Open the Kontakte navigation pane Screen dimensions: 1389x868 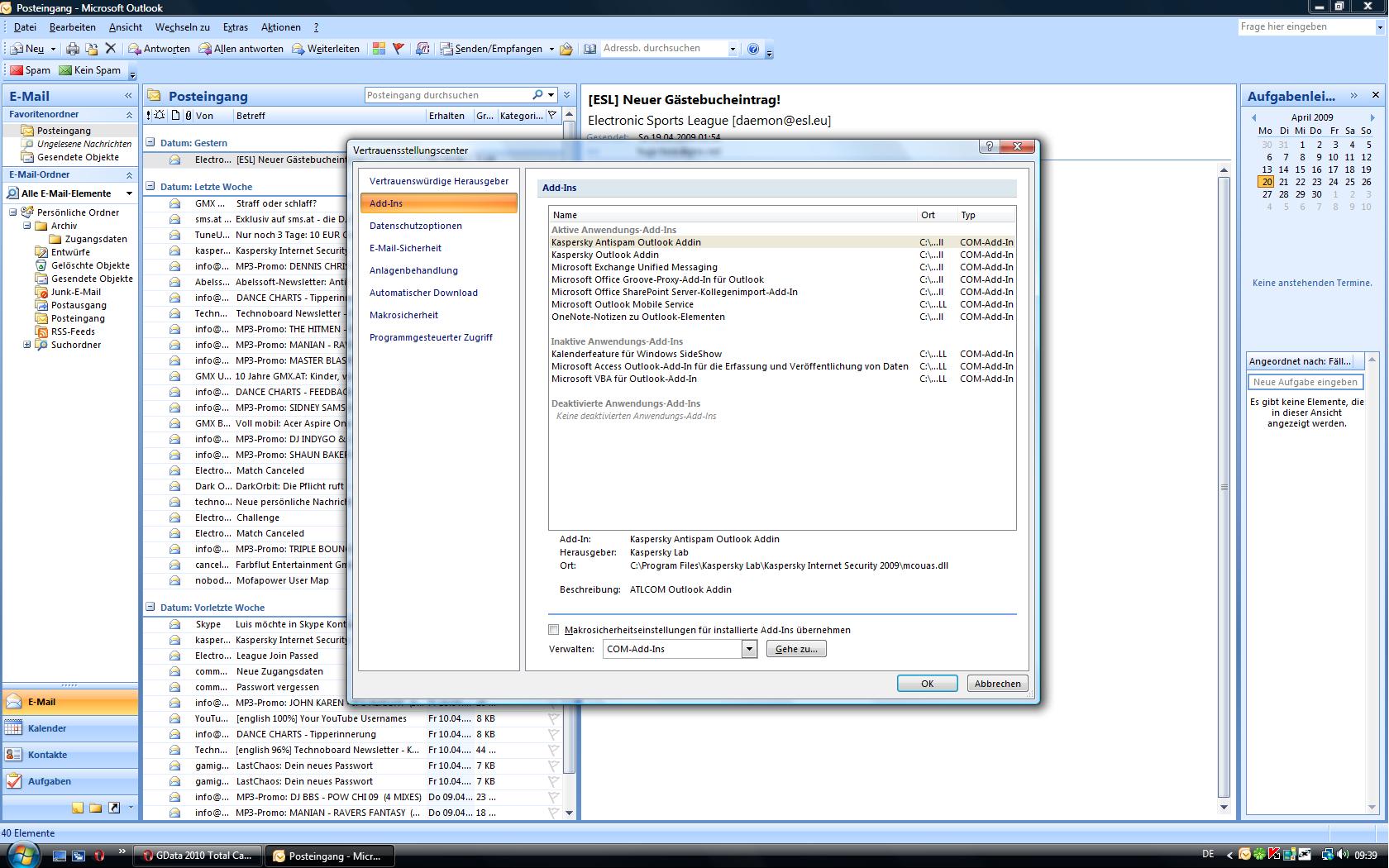pos(70,755)
